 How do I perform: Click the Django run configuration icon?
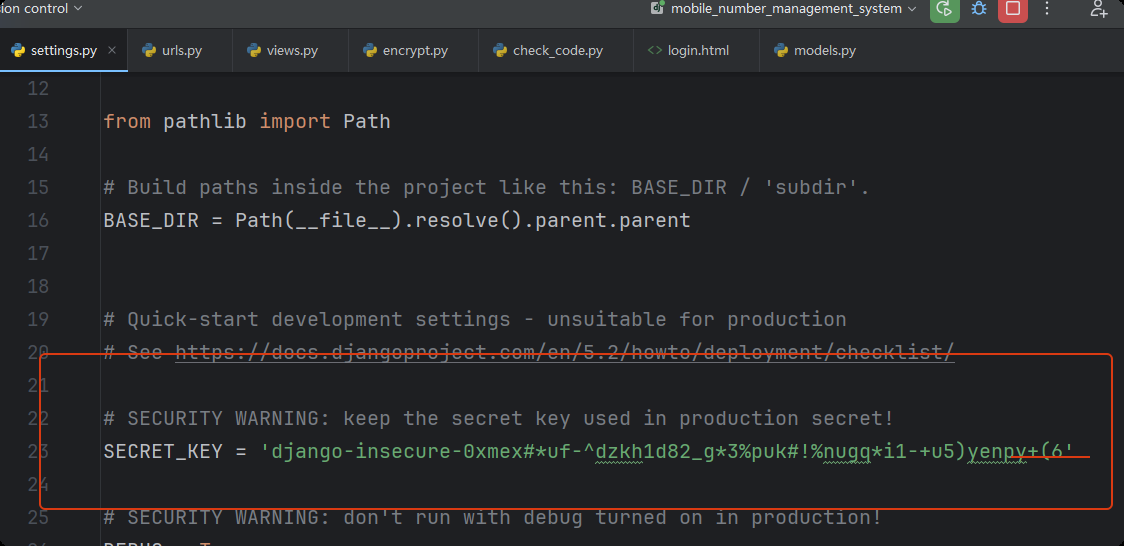click(657, 8)
